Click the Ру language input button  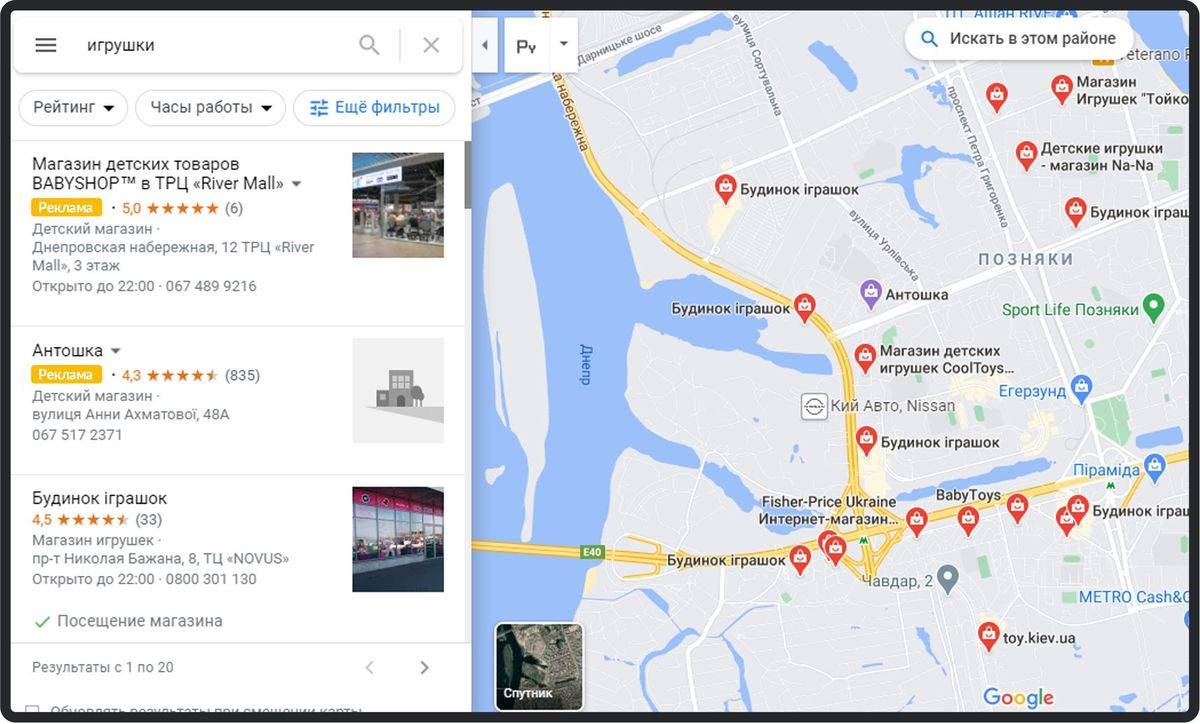[x=527, y=45]
